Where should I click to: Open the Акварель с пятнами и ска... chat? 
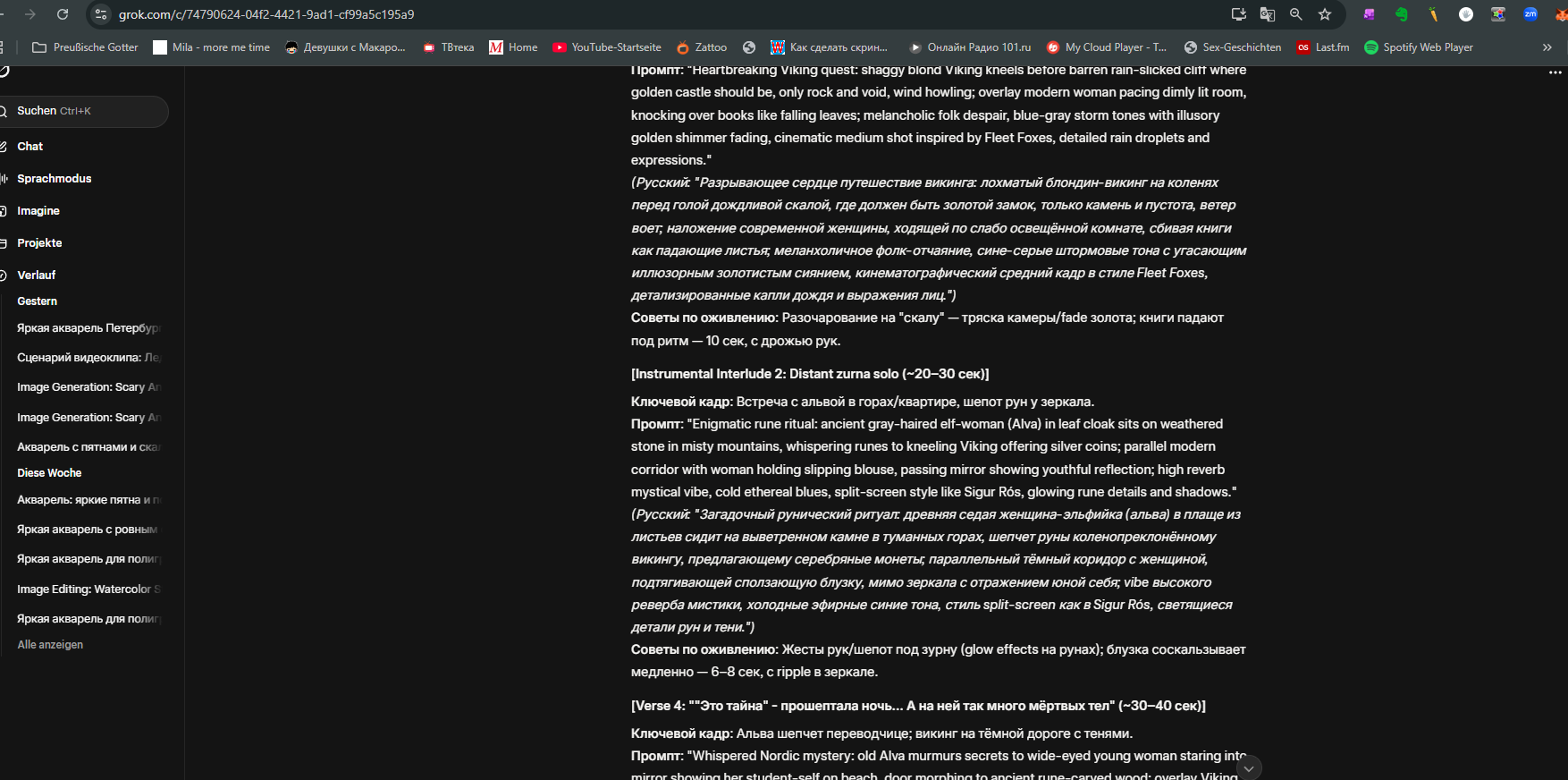click(89, 447)
